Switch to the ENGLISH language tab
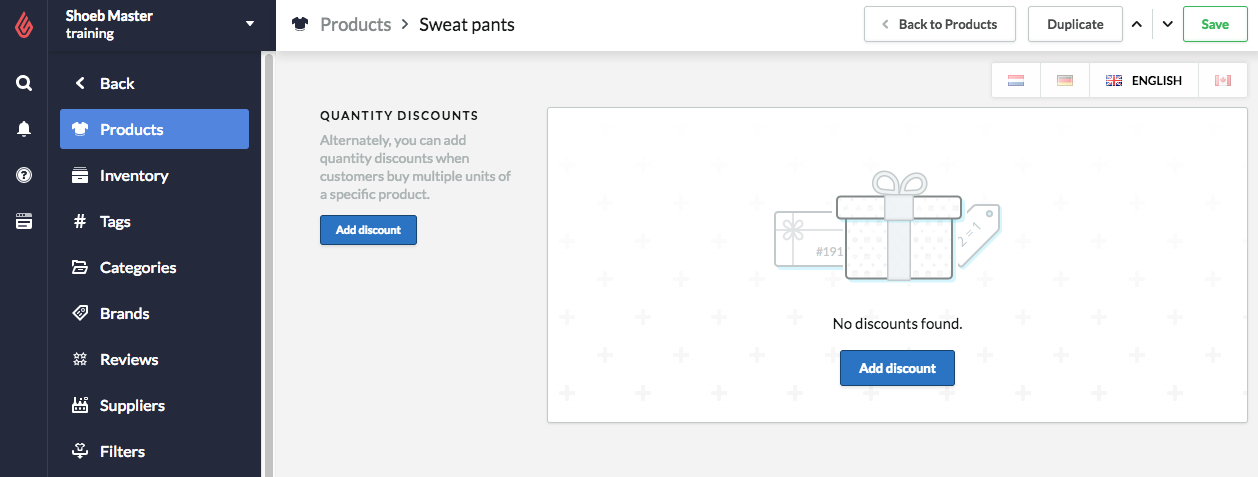The image size is (1258, 477). click(1144, 80)
